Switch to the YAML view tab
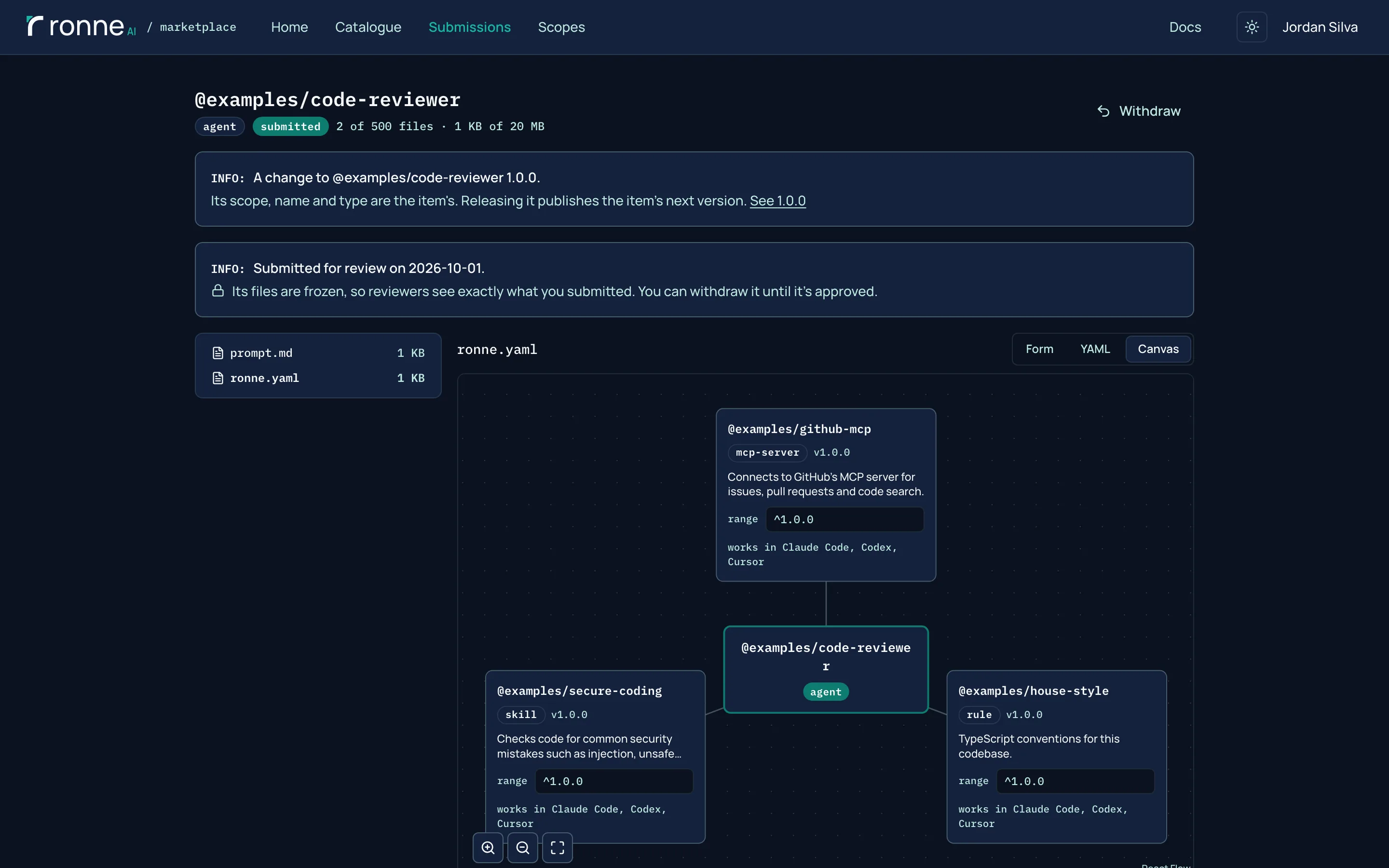The image size is (1389, 868). tap(1095, 349)
